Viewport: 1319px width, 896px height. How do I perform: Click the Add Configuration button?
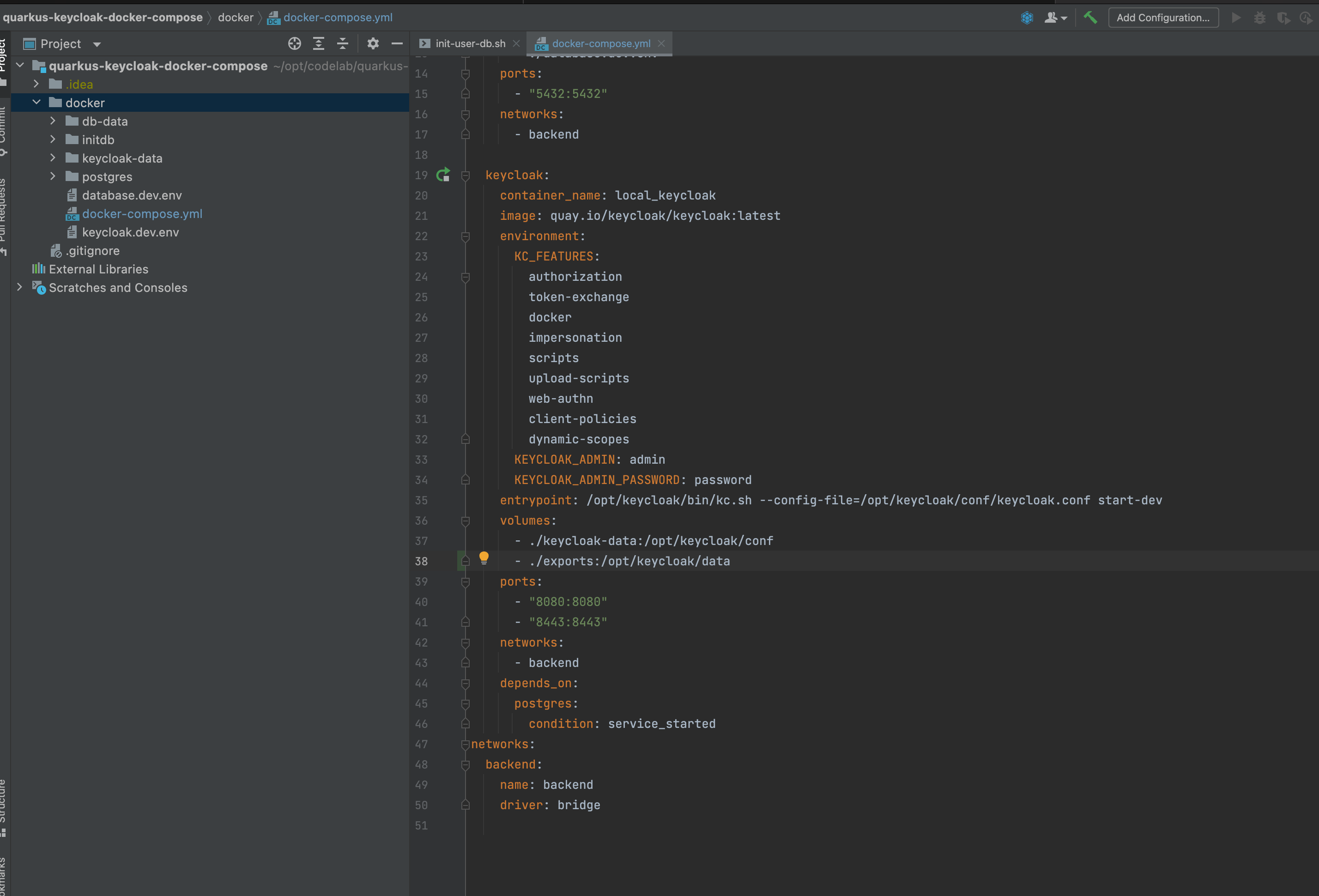coord(1163,18)
